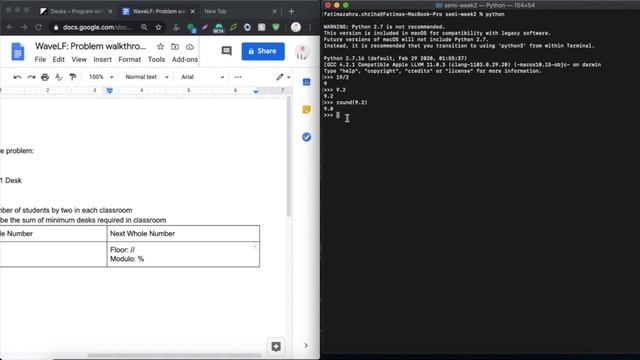The width and height of the screenshot is (640, 360).
Task: Click the green shield extension icon
Action: coord(276,27)
